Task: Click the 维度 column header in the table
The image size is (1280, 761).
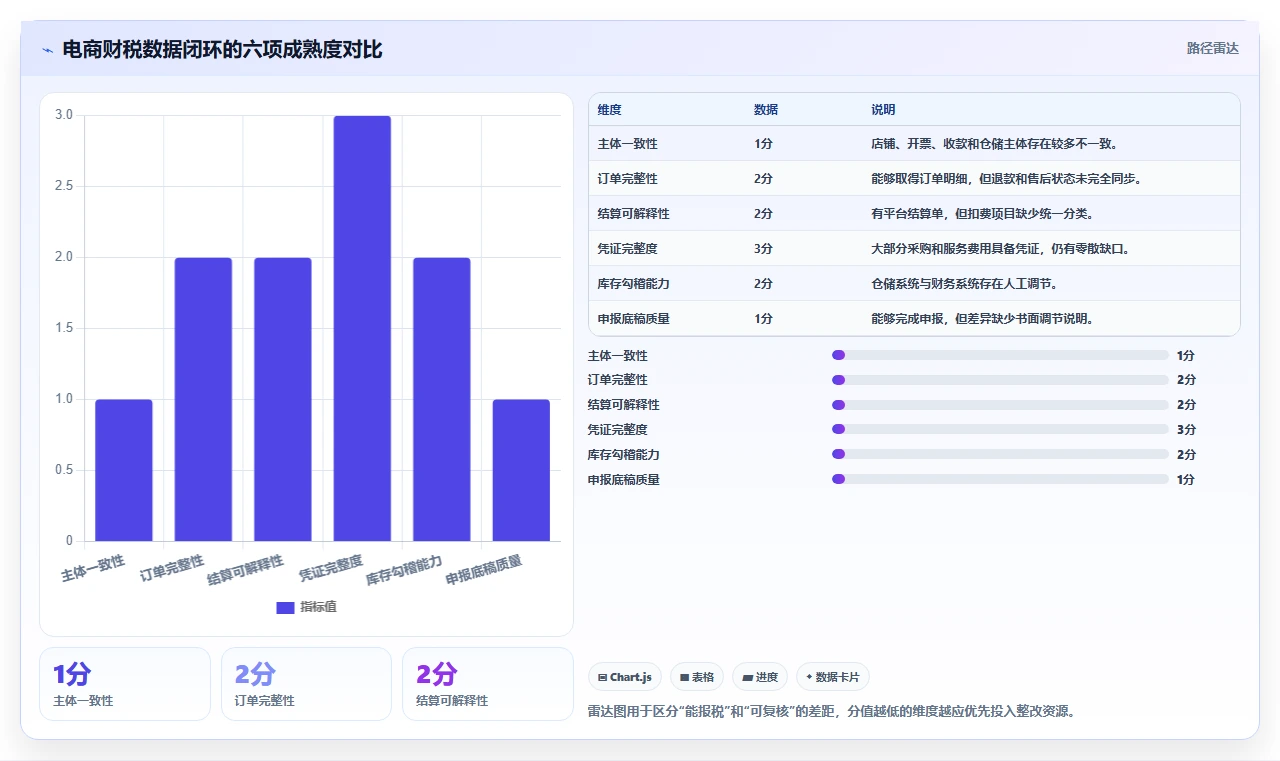Action: coord(609,110)
